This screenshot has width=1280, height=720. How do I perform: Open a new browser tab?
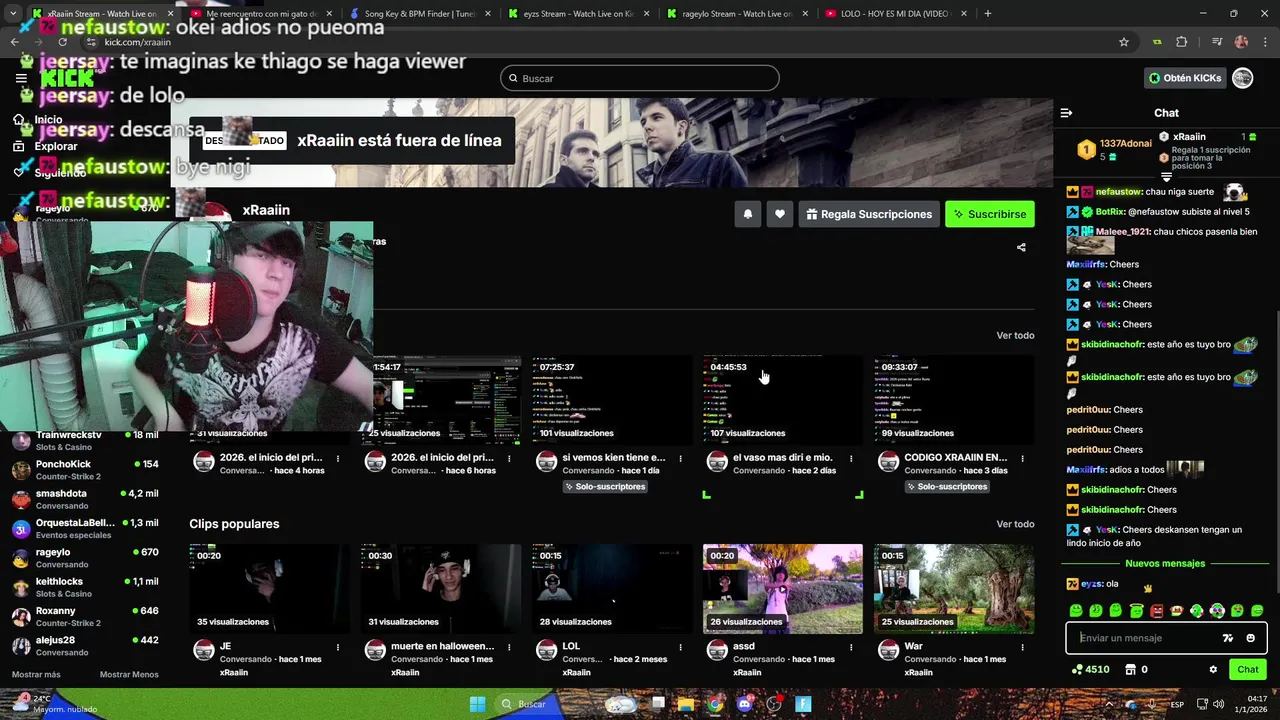(x=988, y=13)
